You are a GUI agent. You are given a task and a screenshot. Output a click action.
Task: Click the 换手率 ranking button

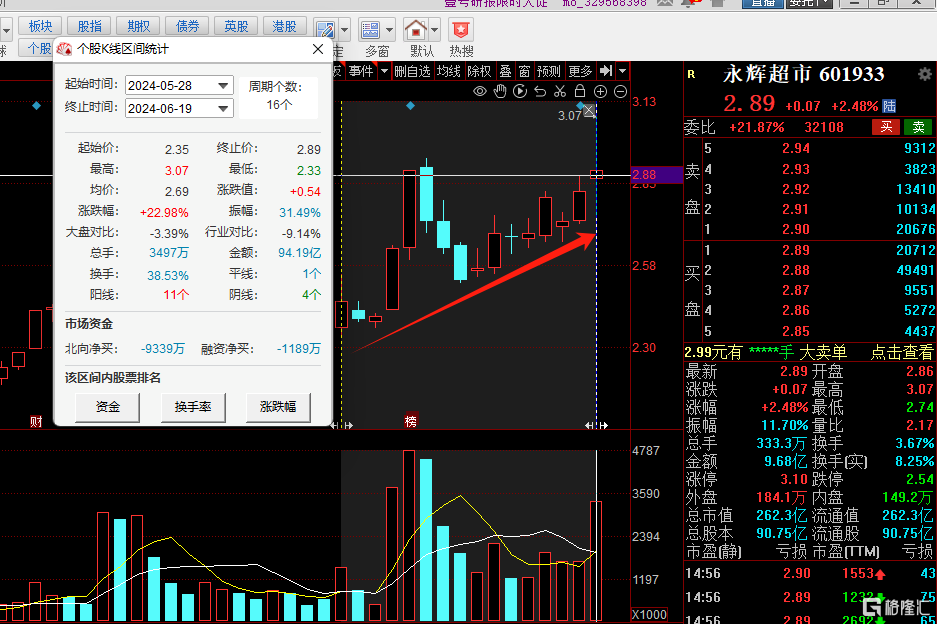pyautogui.click(x=193, y=407)
